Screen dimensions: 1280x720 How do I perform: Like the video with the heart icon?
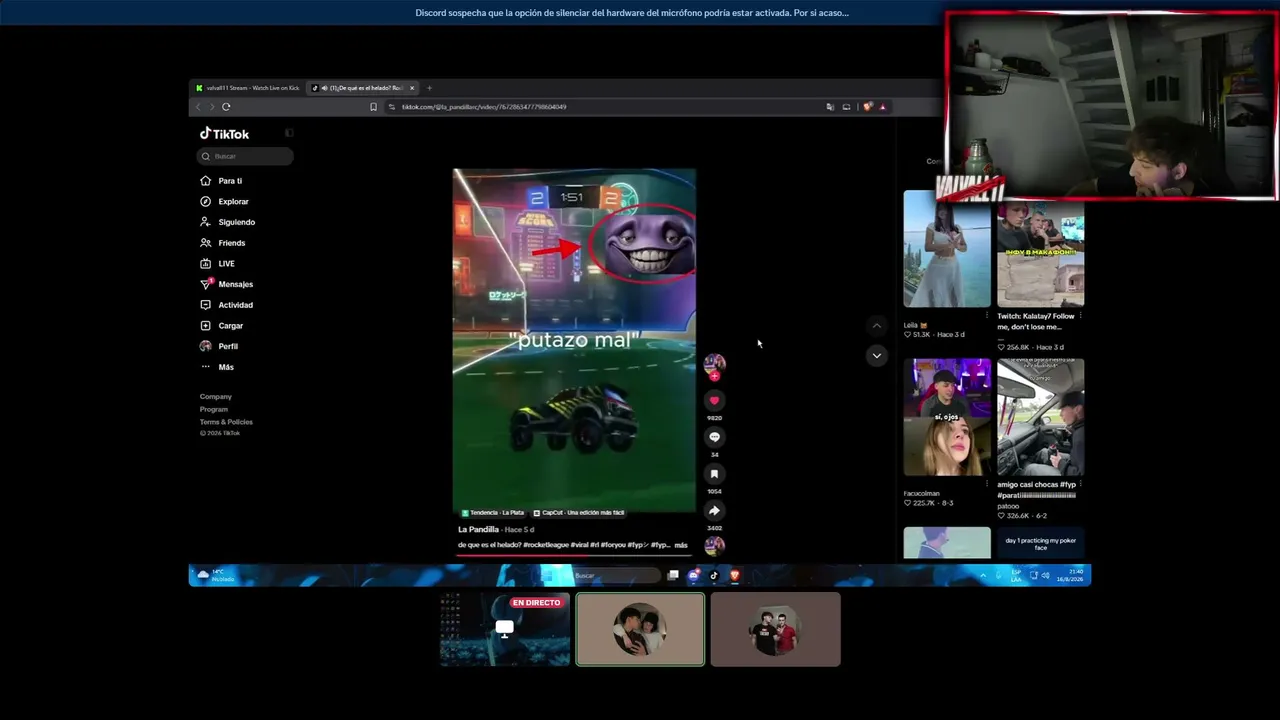click(x=714, y=401)
